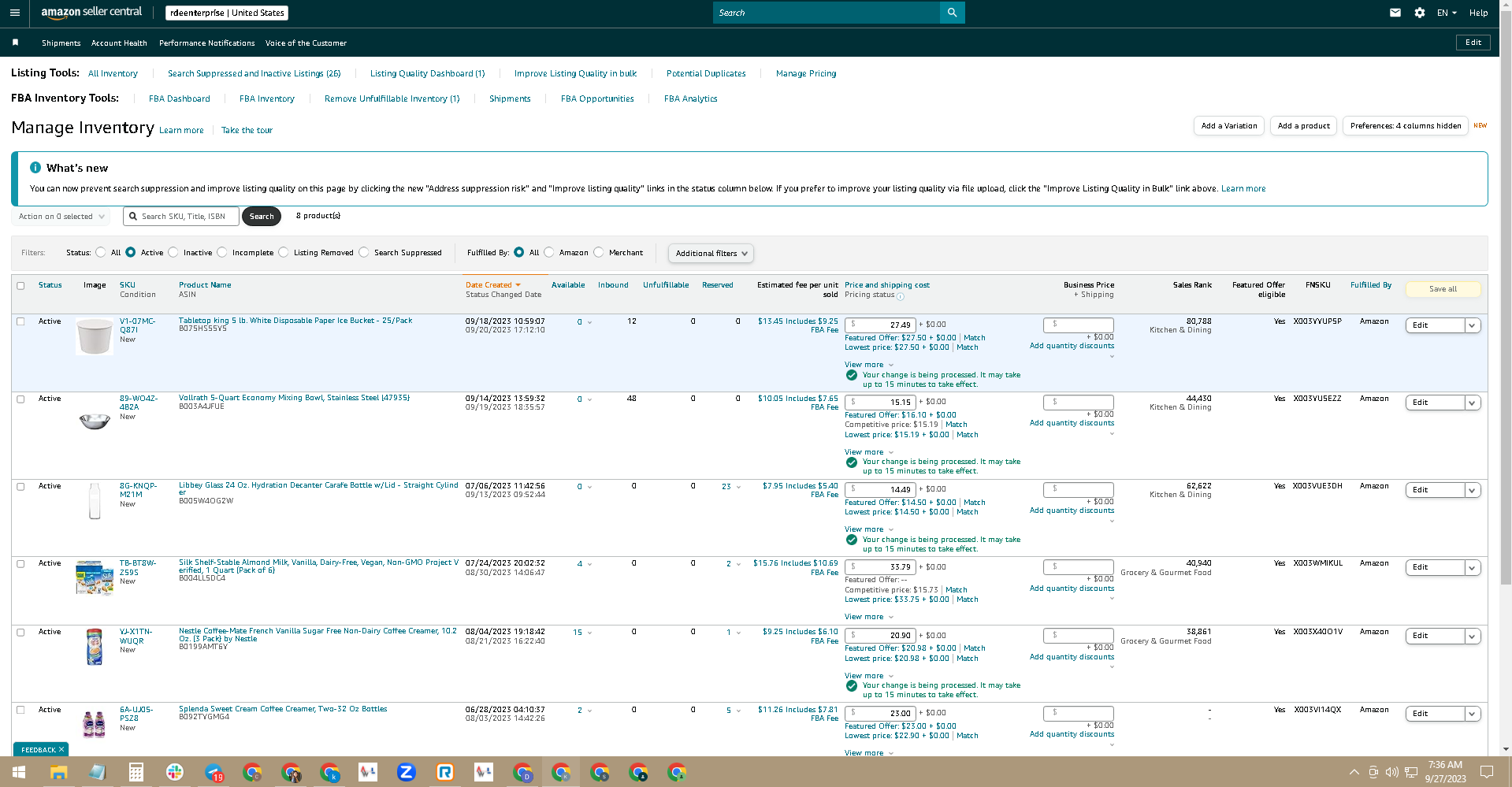The width and height of the screenshot is (1512, 787).
Task: Click Edit button in the top navigation bar
Action: click(x=1473, y=43)
